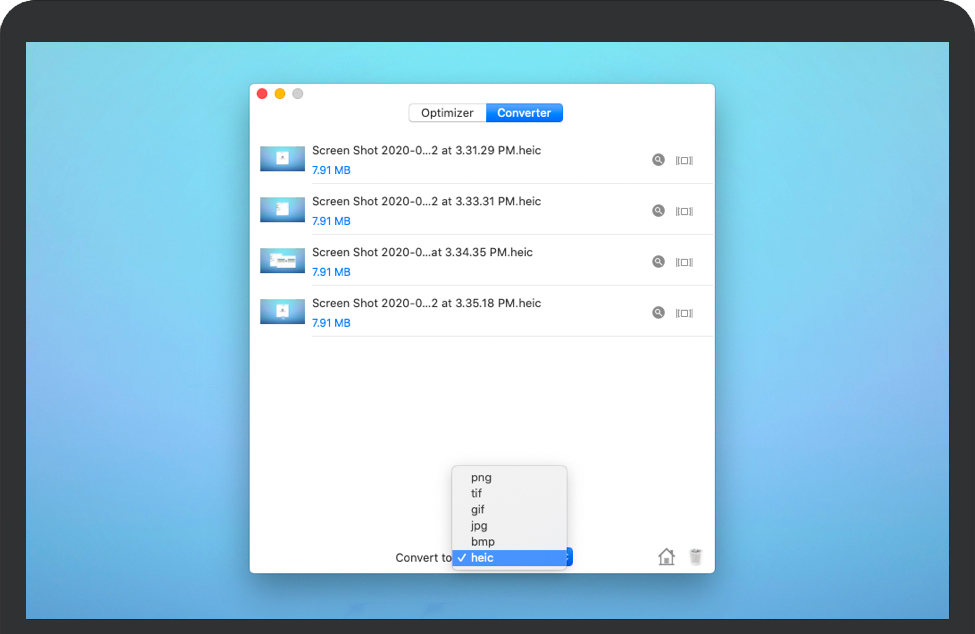Click the compare icon for the 3.31.29 PM file
This screenshot has width=975, height=634.
pyautogui.click(x=684, y=160)
